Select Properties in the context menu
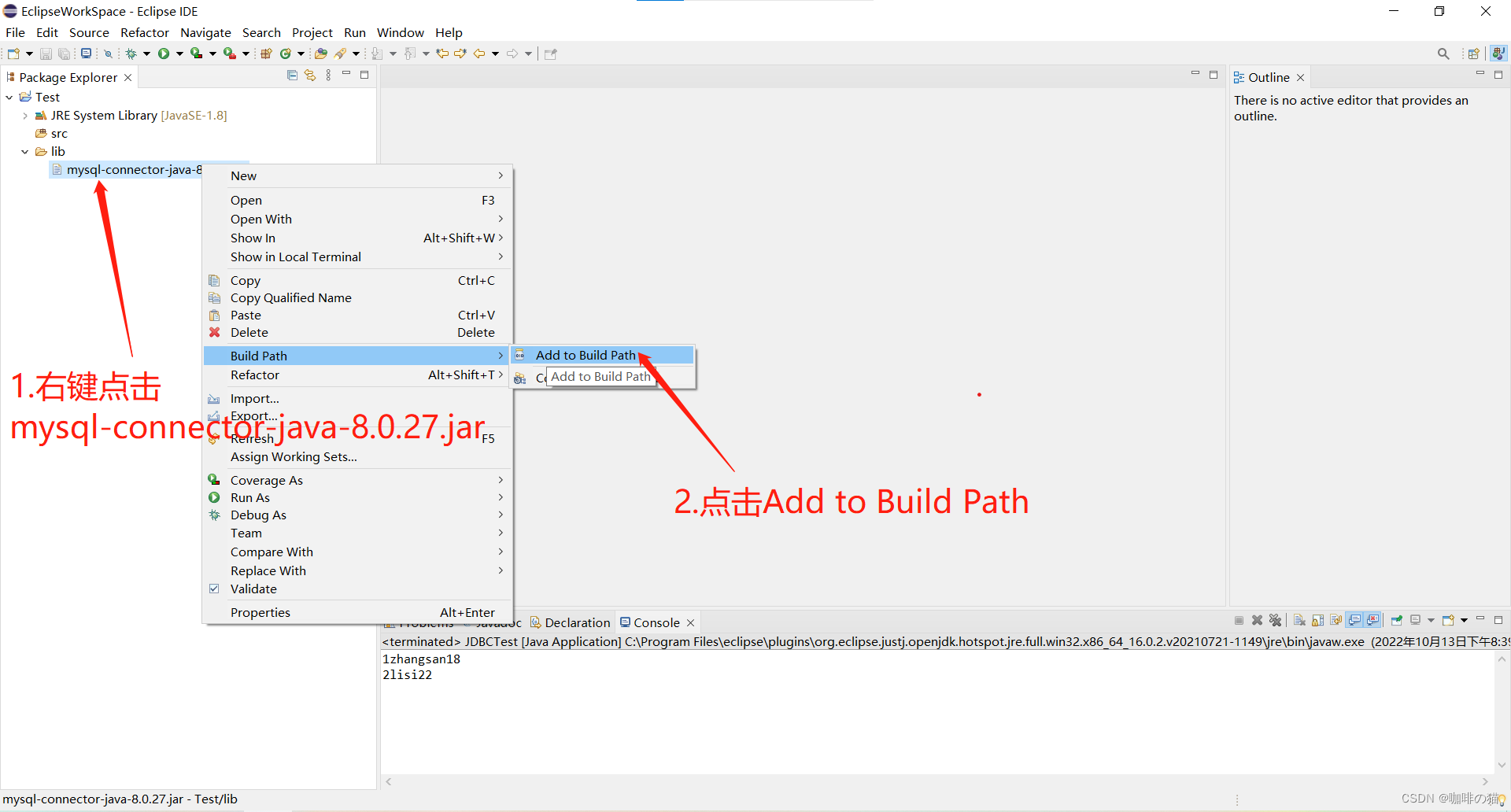The image size is (1511, 812). [260, 612]
